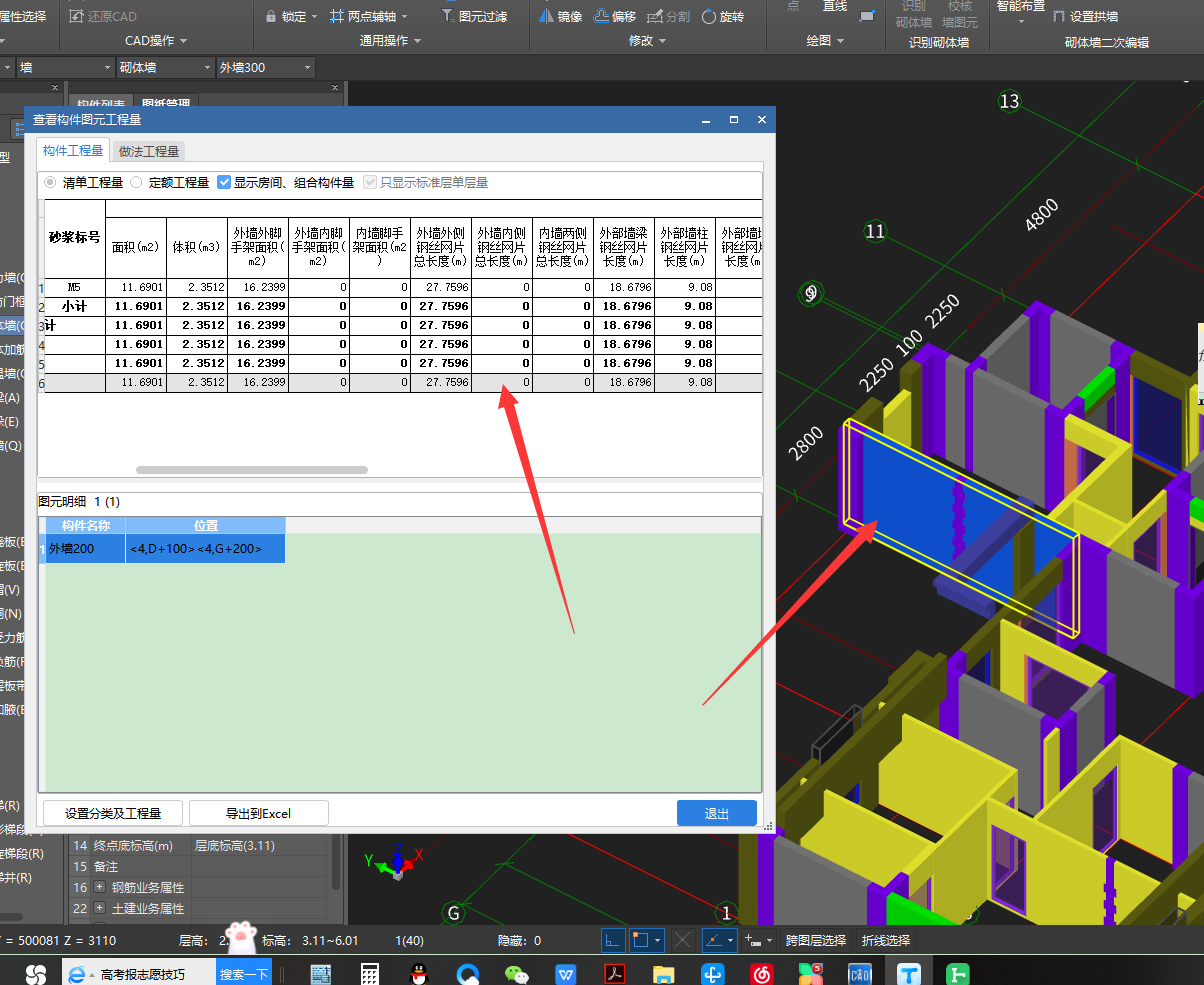Open the 砌体墙 type dropdown
This screenshot has width=1204, height=985.
[x=165, y=67]
